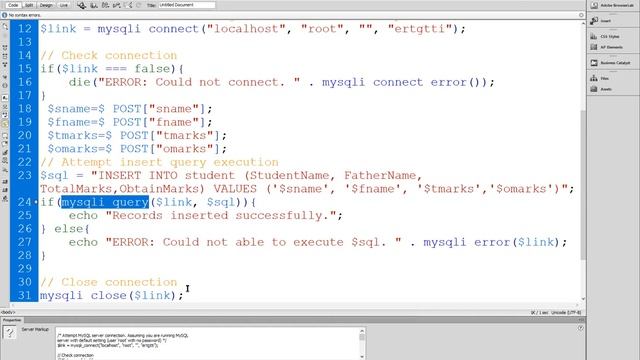The height and width of the screenshot is (360, 640).
Task: Click the Properties panel help icon
Action: 580,328
